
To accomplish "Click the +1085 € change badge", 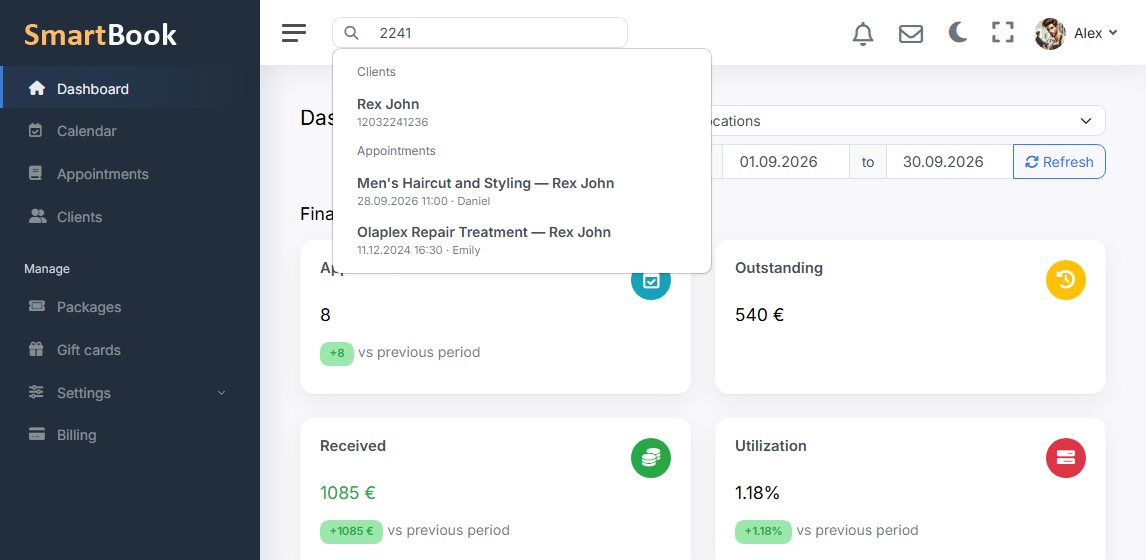I will pyautogui.click(x=352, y=531).
